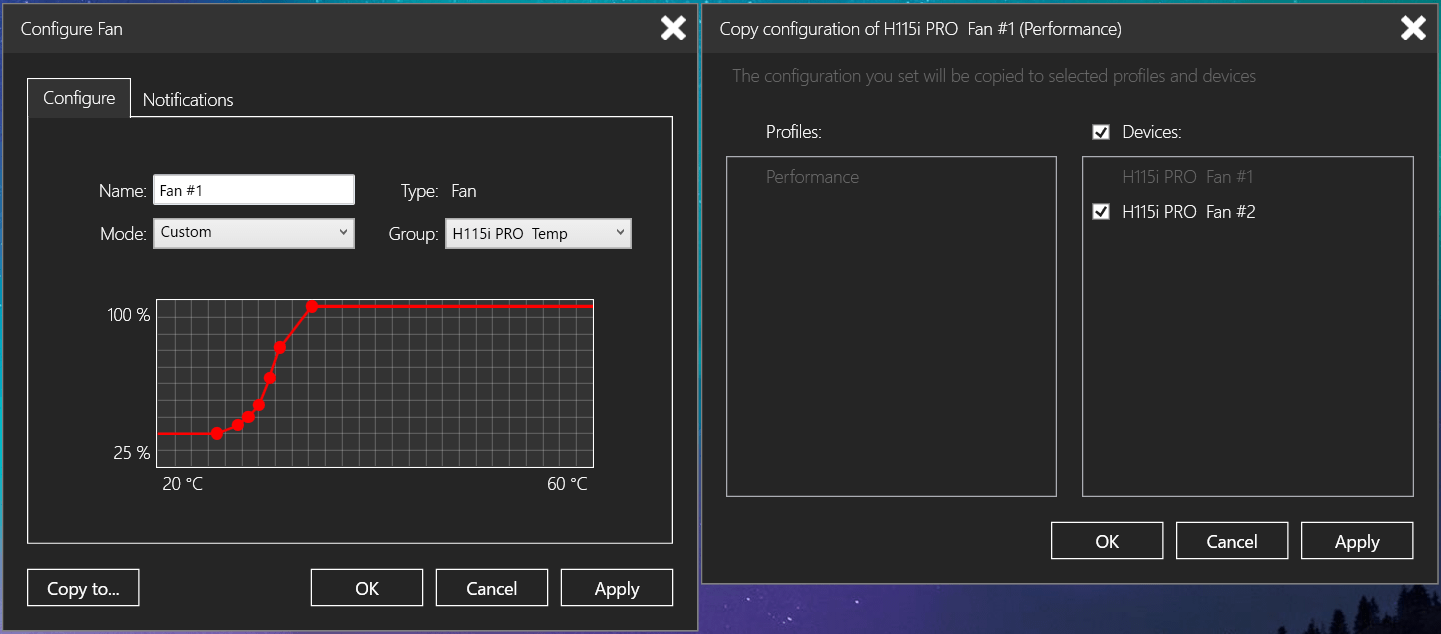This screenshot has width=1441, height=634.
Task: Close the Configure Fan dialog
Action: [x=673, y=28]
